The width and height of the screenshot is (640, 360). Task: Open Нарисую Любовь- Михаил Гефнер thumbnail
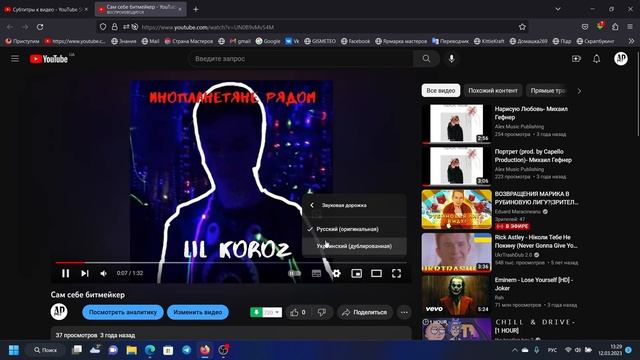[457, 123]
